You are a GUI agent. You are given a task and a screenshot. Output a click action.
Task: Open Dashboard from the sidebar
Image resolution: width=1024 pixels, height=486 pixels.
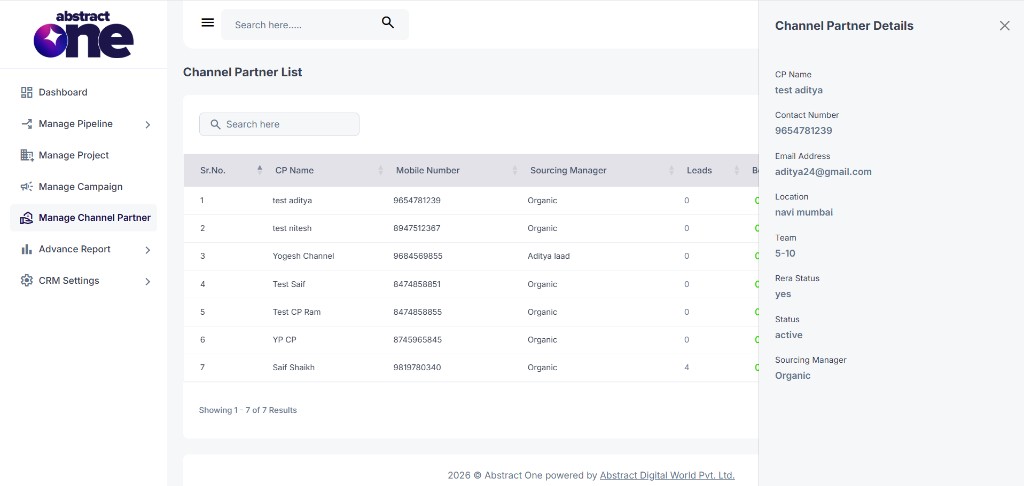[63, 92]
